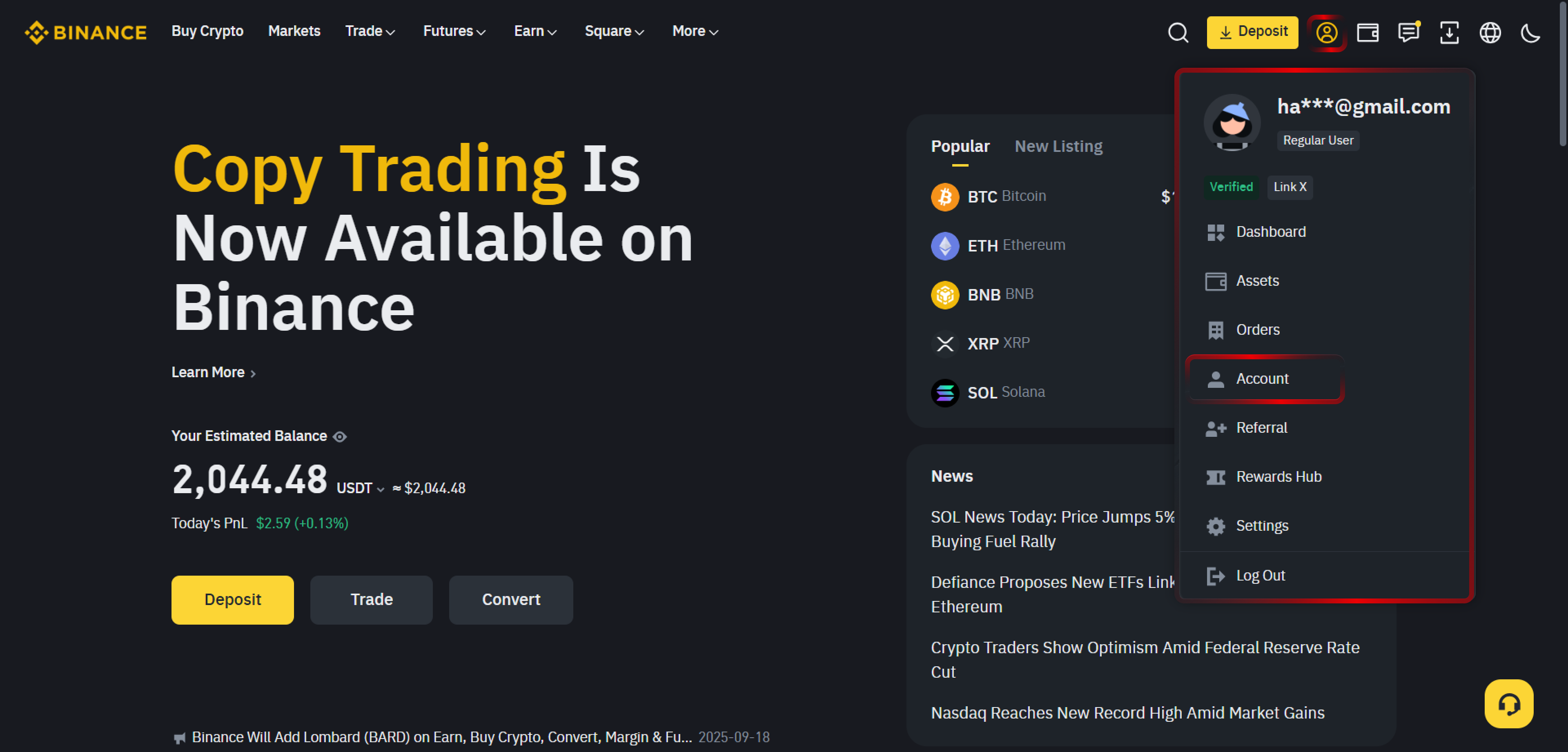Click the Convert button
Screen dimensions: 1568x752
[x=511, y=599]
